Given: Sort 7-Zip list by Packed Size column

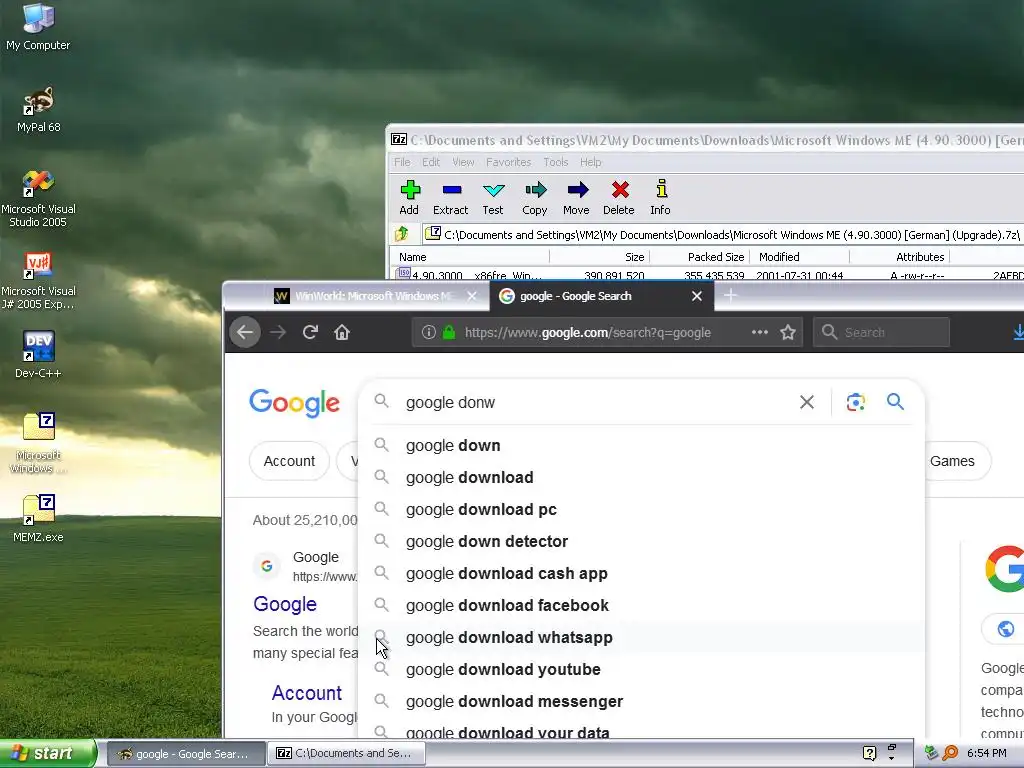Looking at the screenshot, I should pos(699,257).
